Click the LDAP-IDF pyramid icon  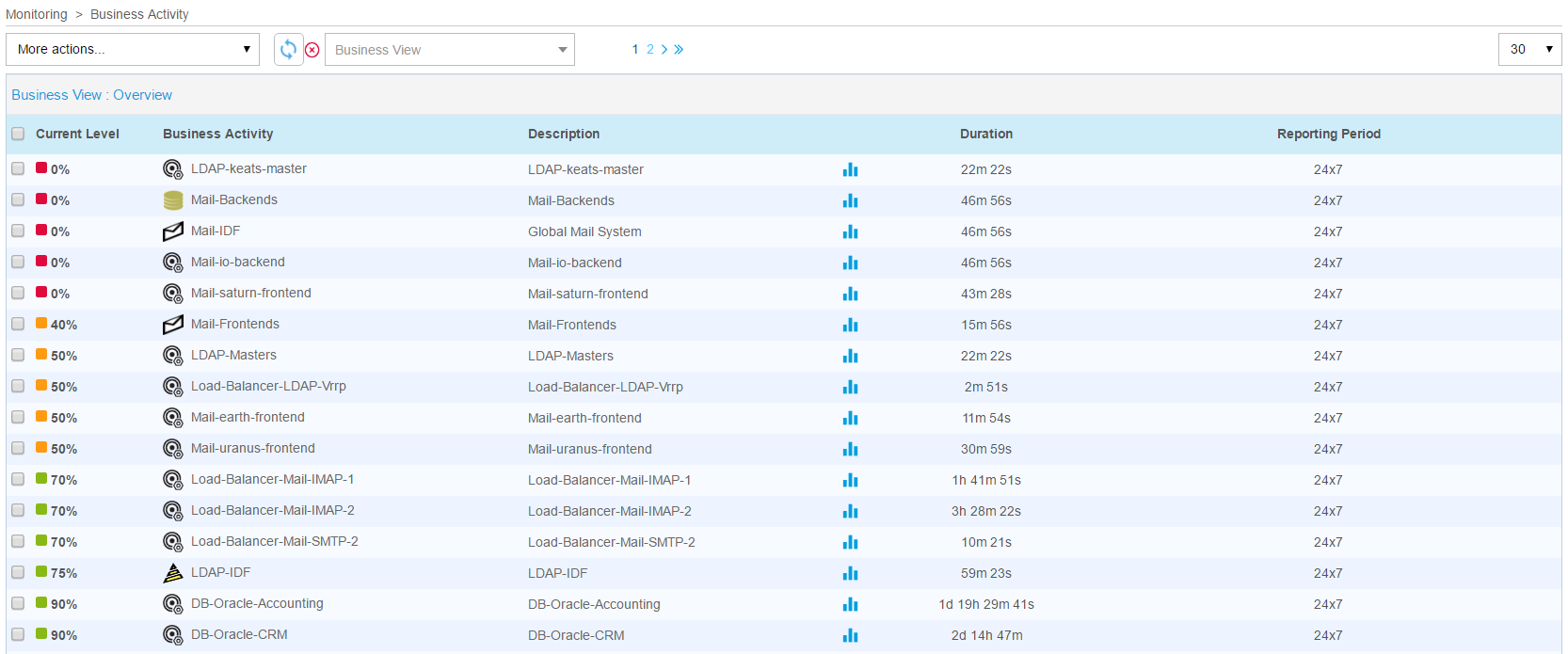tap(173, 573)
